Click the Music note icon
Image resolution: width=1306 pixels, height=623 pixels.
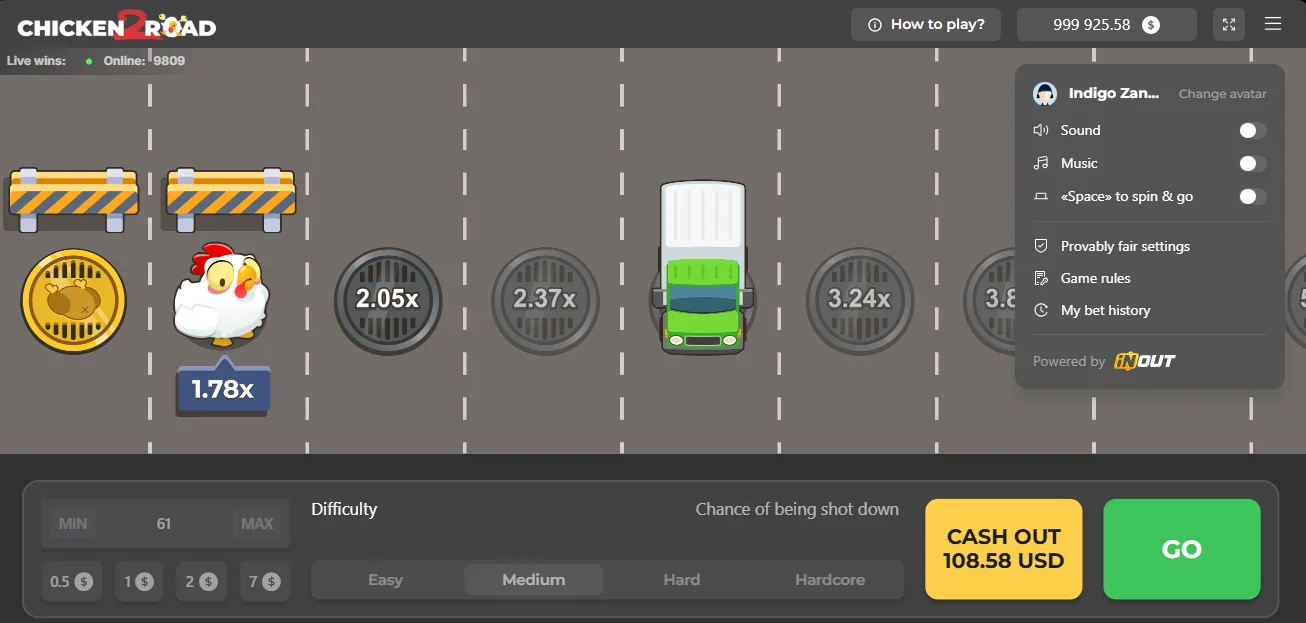click(1041, 163)
